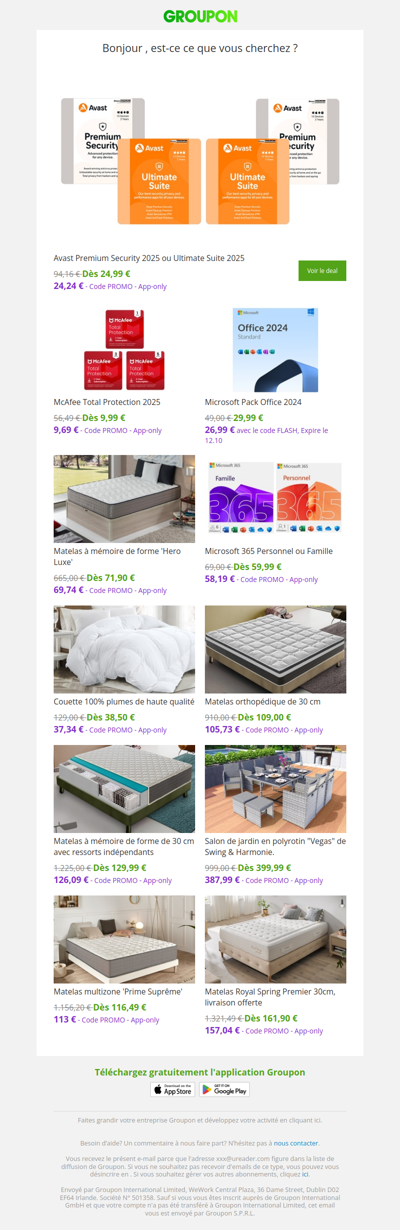Open the white feather duvet photo
The height and width of the screenshot is (1230, 400).
click(x=124, y=649)
